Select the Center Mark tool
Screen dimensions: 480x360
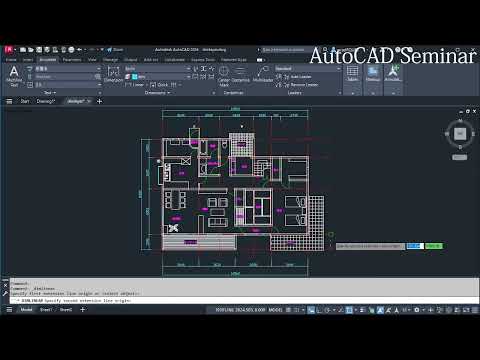pos(224,76)
